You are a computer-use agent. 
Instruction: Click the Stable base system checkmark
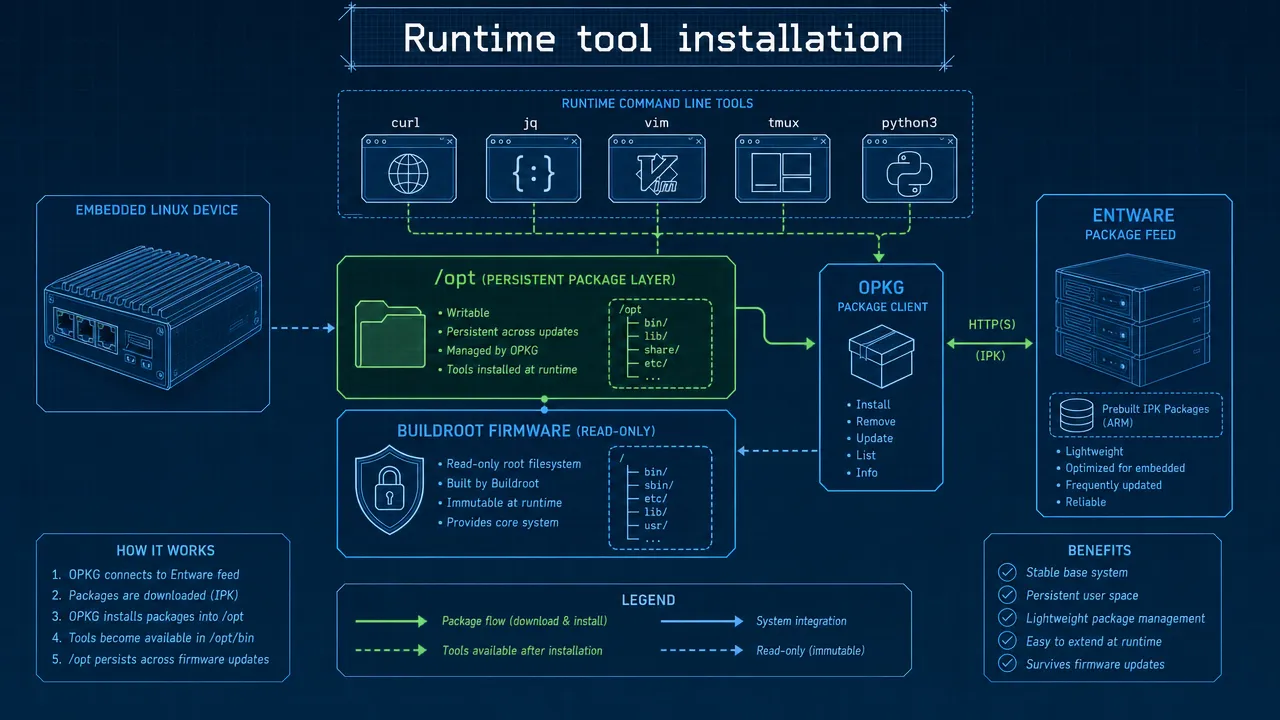(1007, 572)
